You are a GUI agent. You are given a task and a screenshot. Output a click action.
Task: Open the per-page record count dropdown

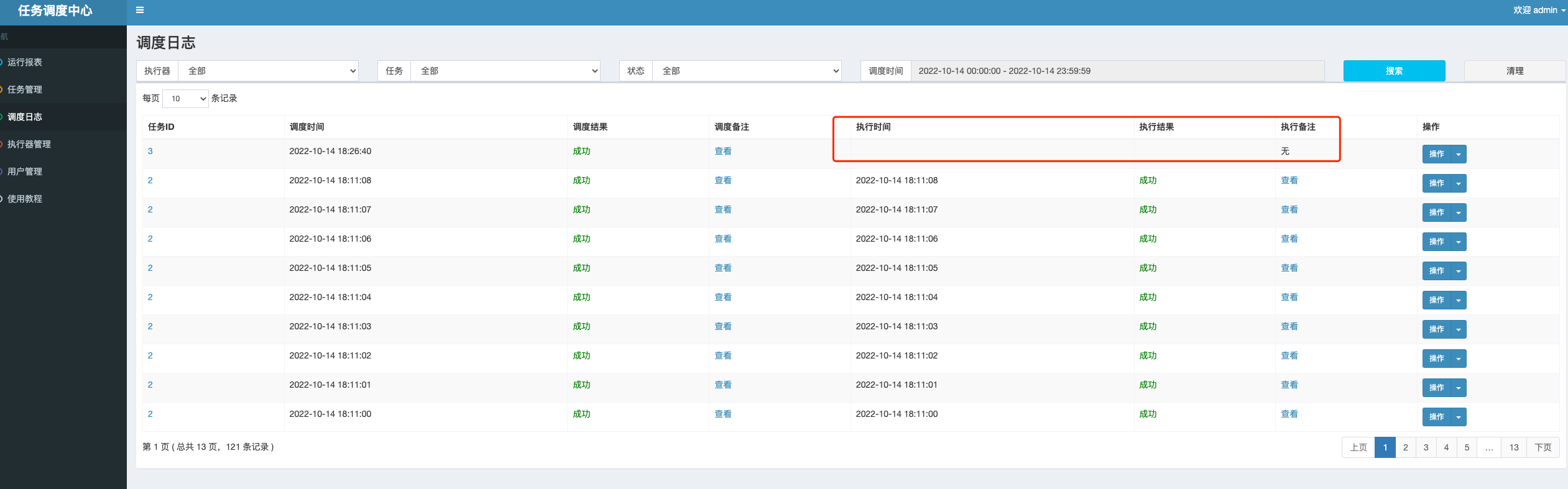[185, 99]
